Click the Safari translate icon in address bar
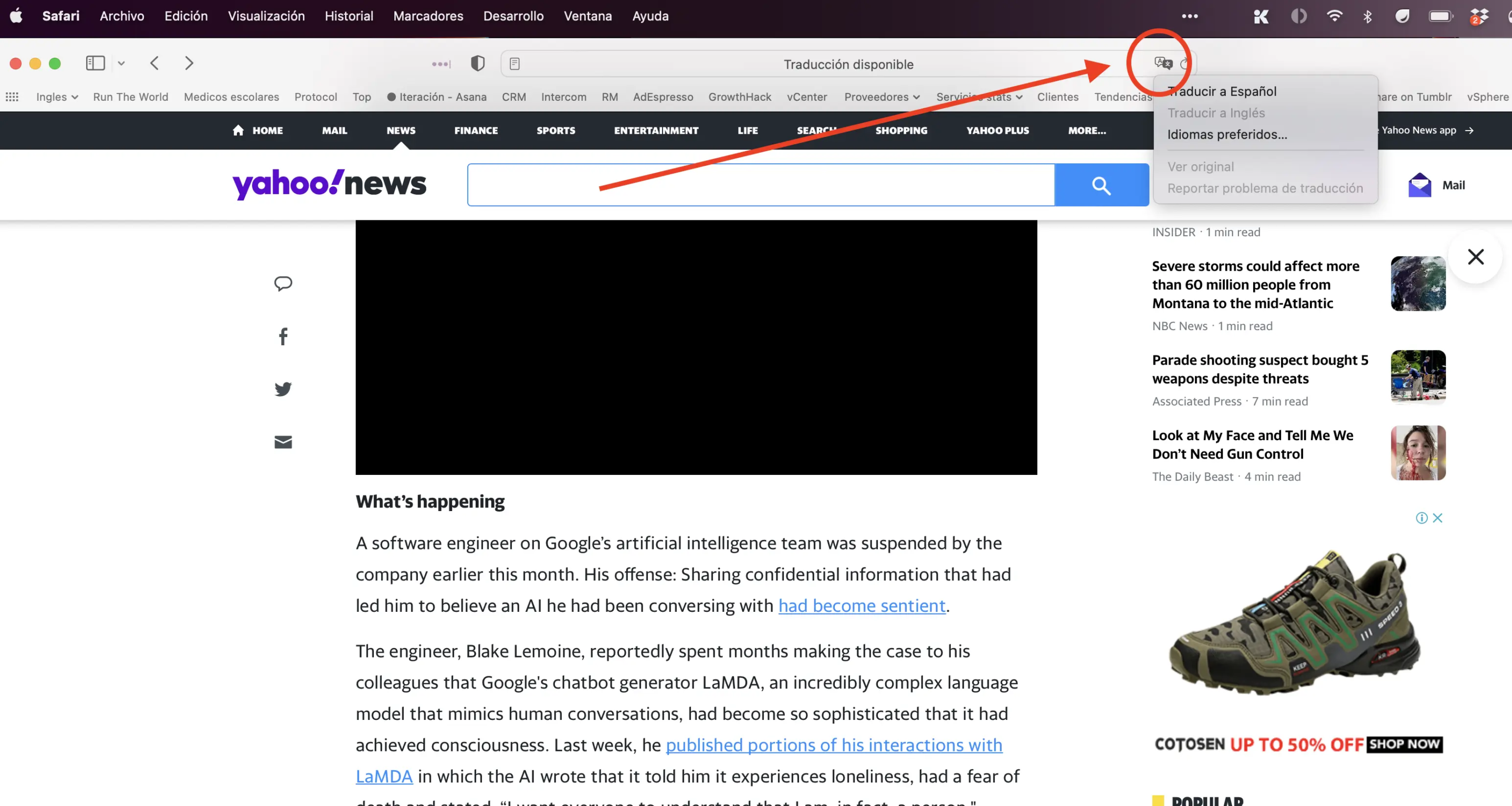 1163,63
